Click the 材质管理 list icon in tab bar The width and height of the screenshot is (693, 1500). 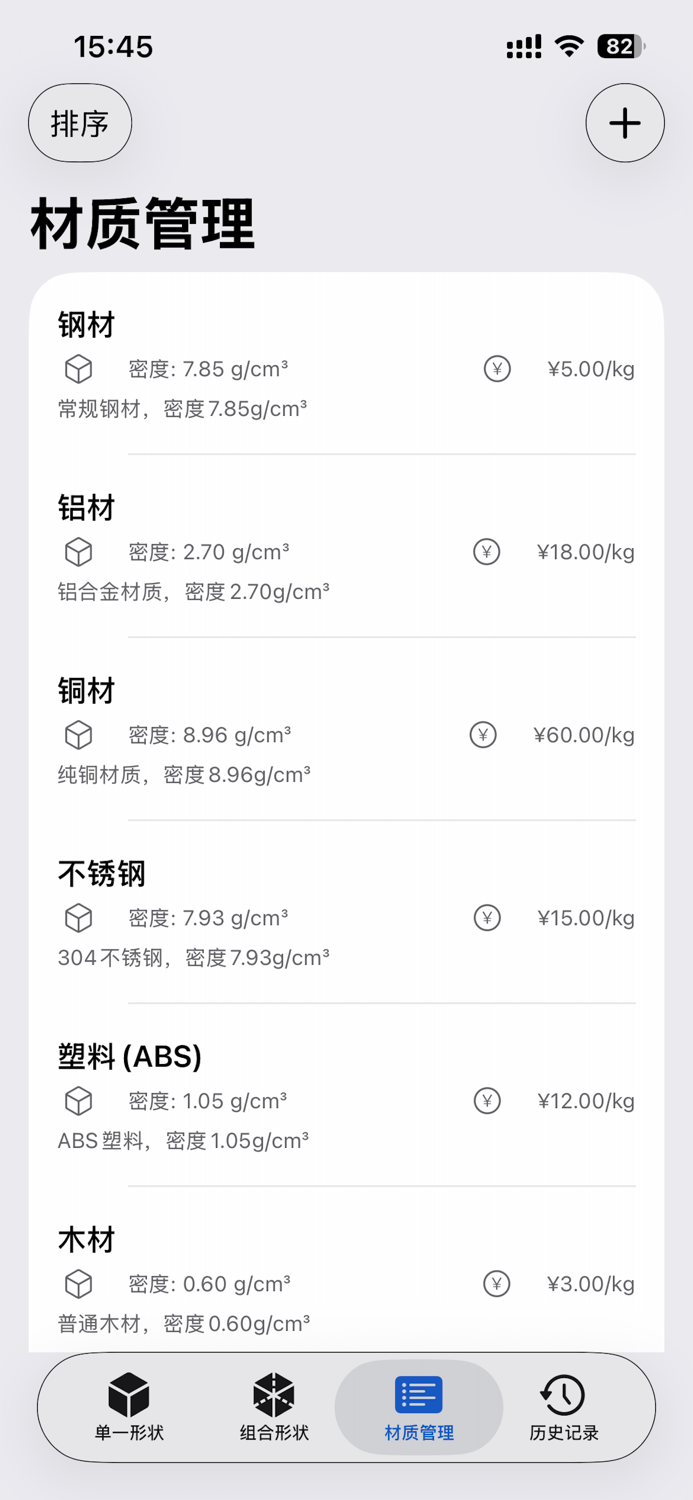tap(418, 1393)
